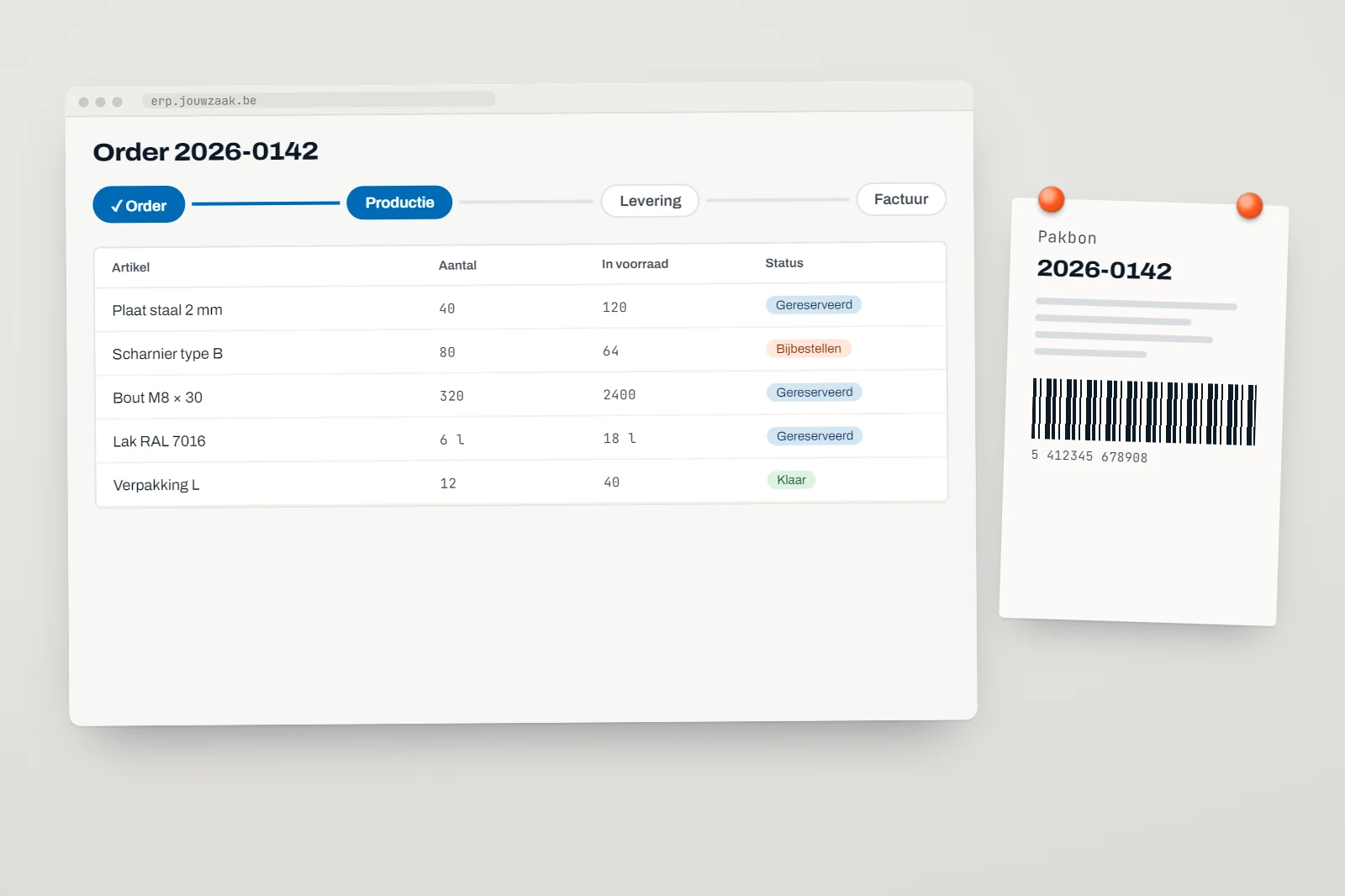Click the barcode on the Pakbon note
This screenshot has height=896, width=1345.
click(x=1144, y=411)
